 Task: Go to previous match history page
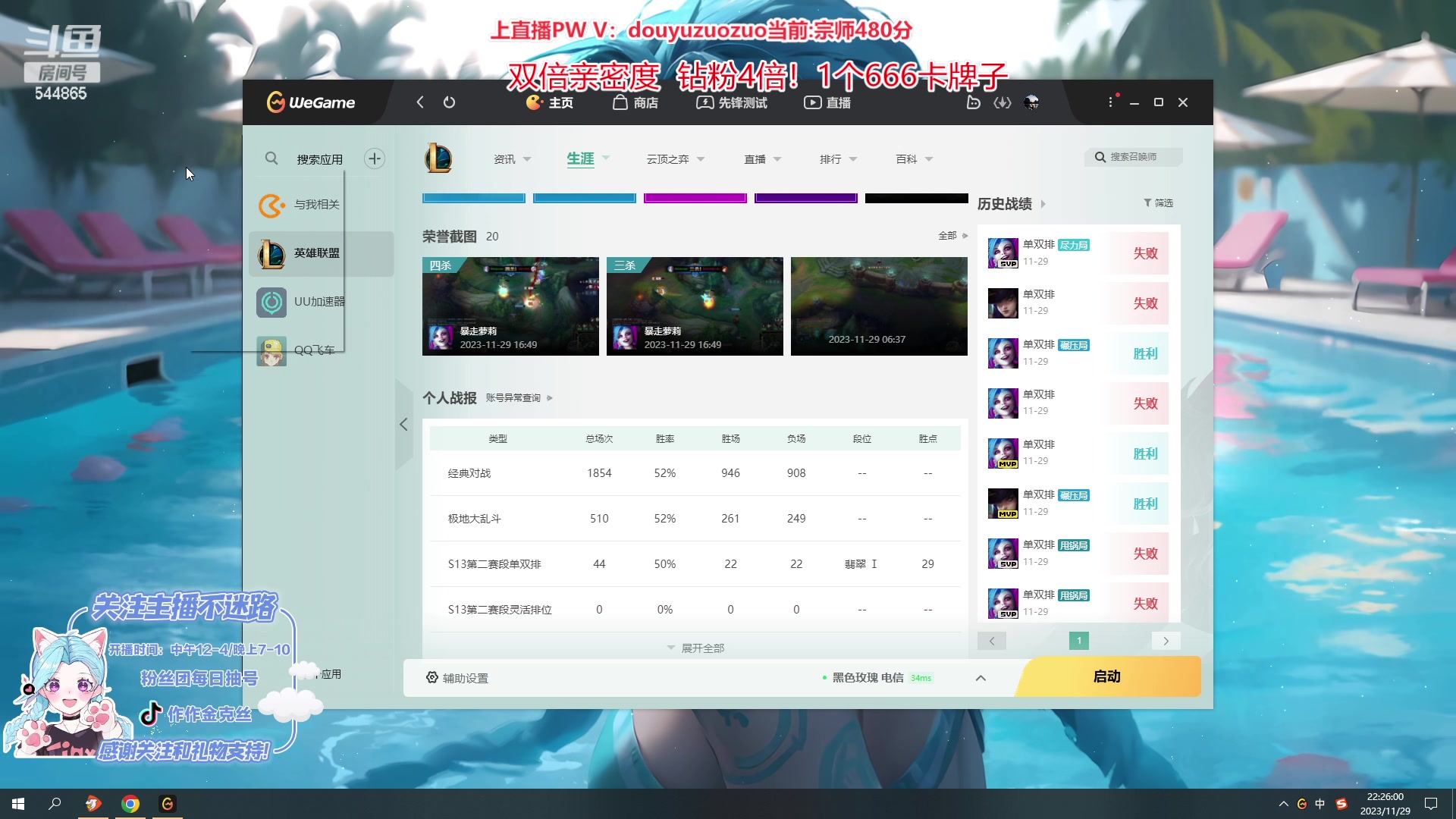click(992, 641)
